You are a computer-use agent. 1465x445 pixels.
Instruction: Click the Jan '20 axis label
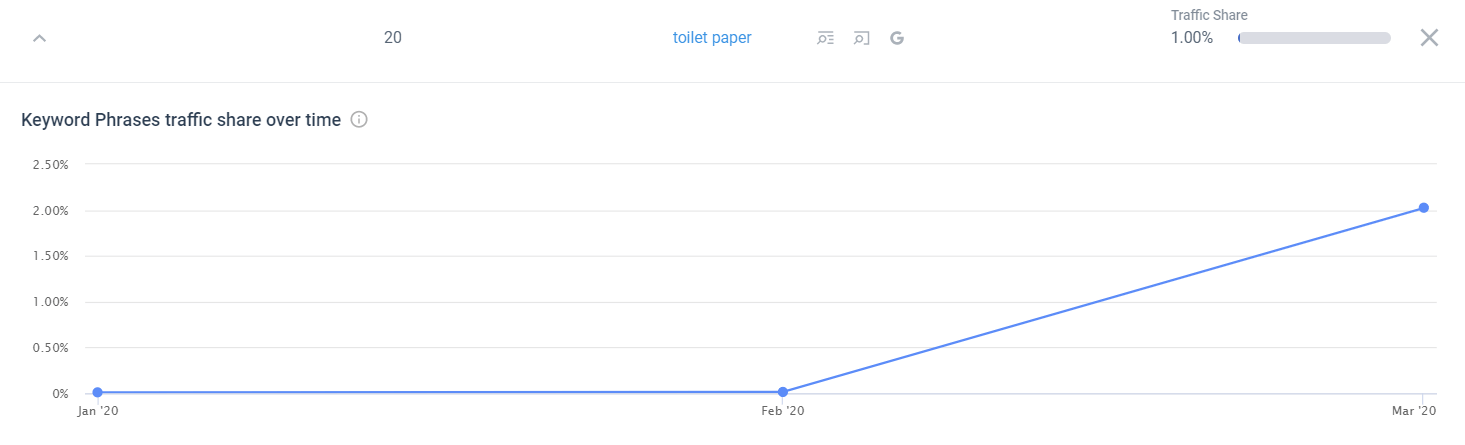coord(97,411)
